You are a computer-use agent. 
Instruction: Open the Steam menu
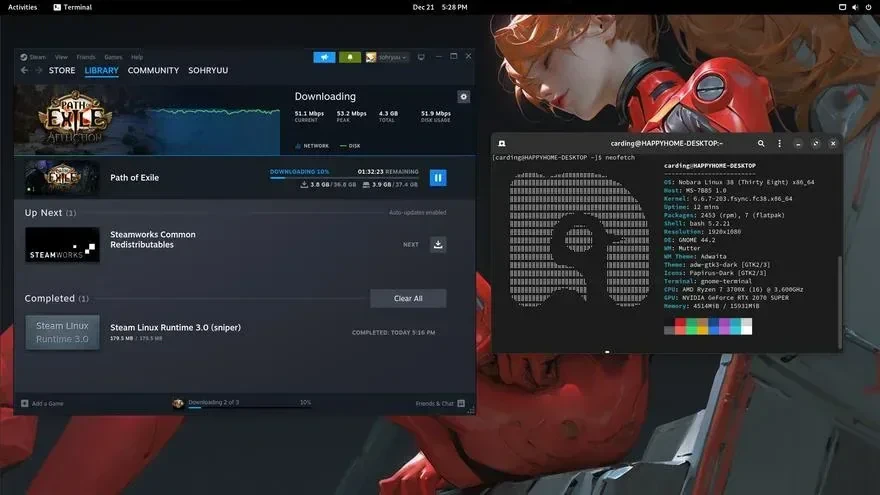pos(33,57)
